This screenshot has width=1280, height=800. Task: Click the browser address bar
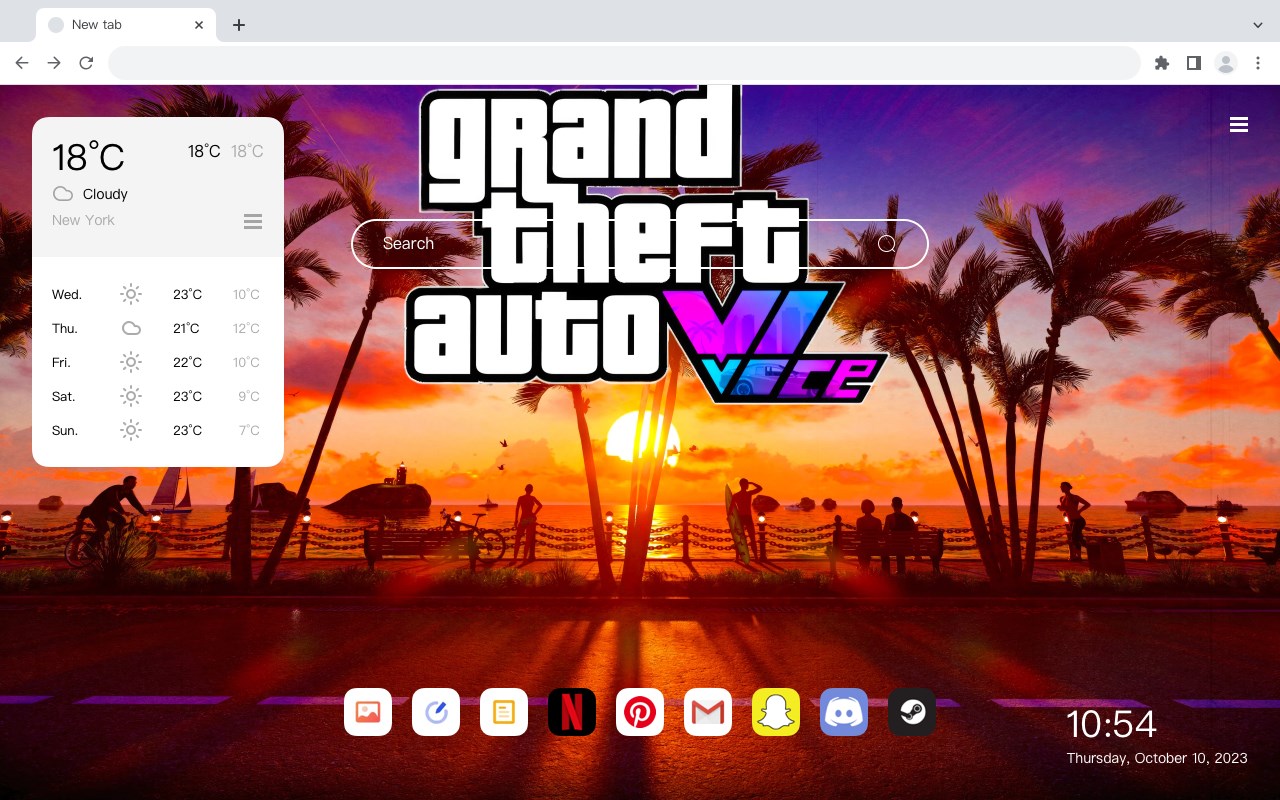click(x=624, y=63)
